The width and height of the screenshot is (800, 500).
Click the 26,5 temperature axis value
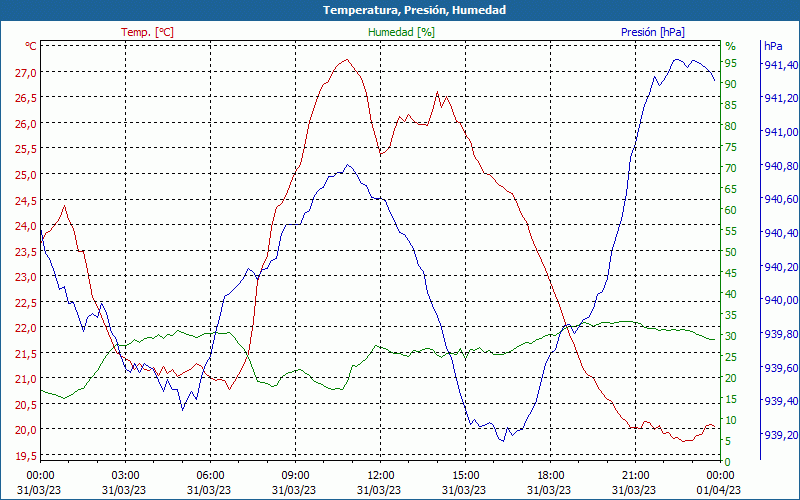pyautogui.click(x=26, y=98)
